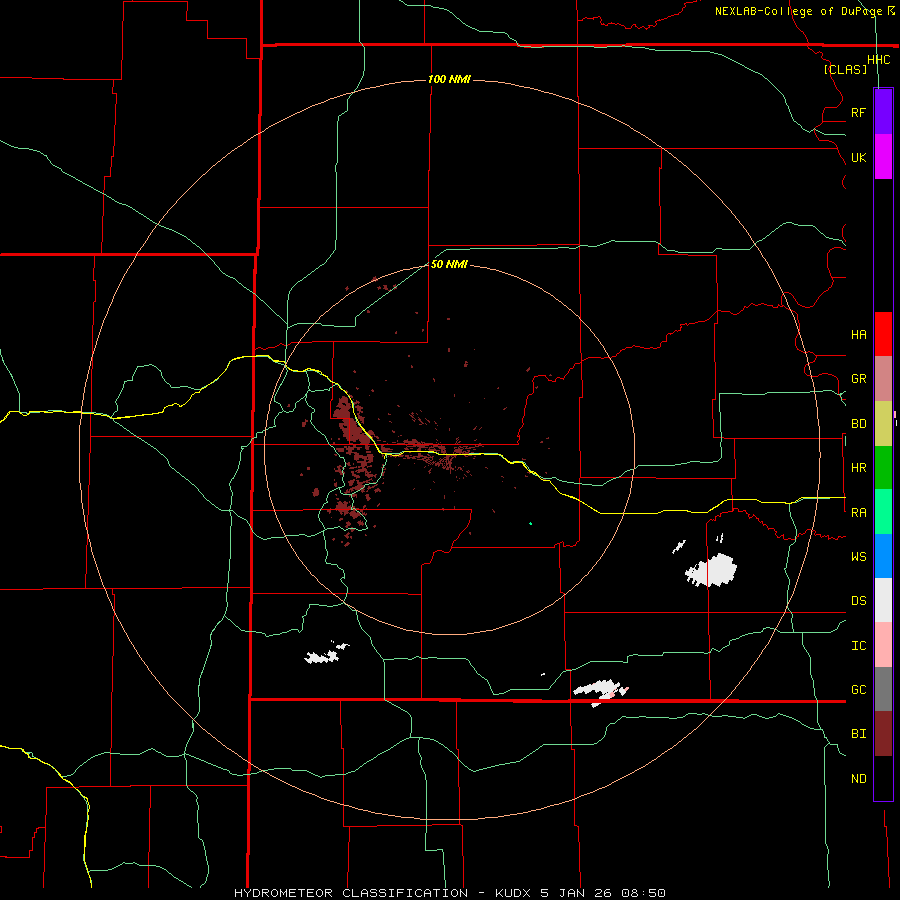
Task: Click the UK legend label
Action: coord(858,157)
